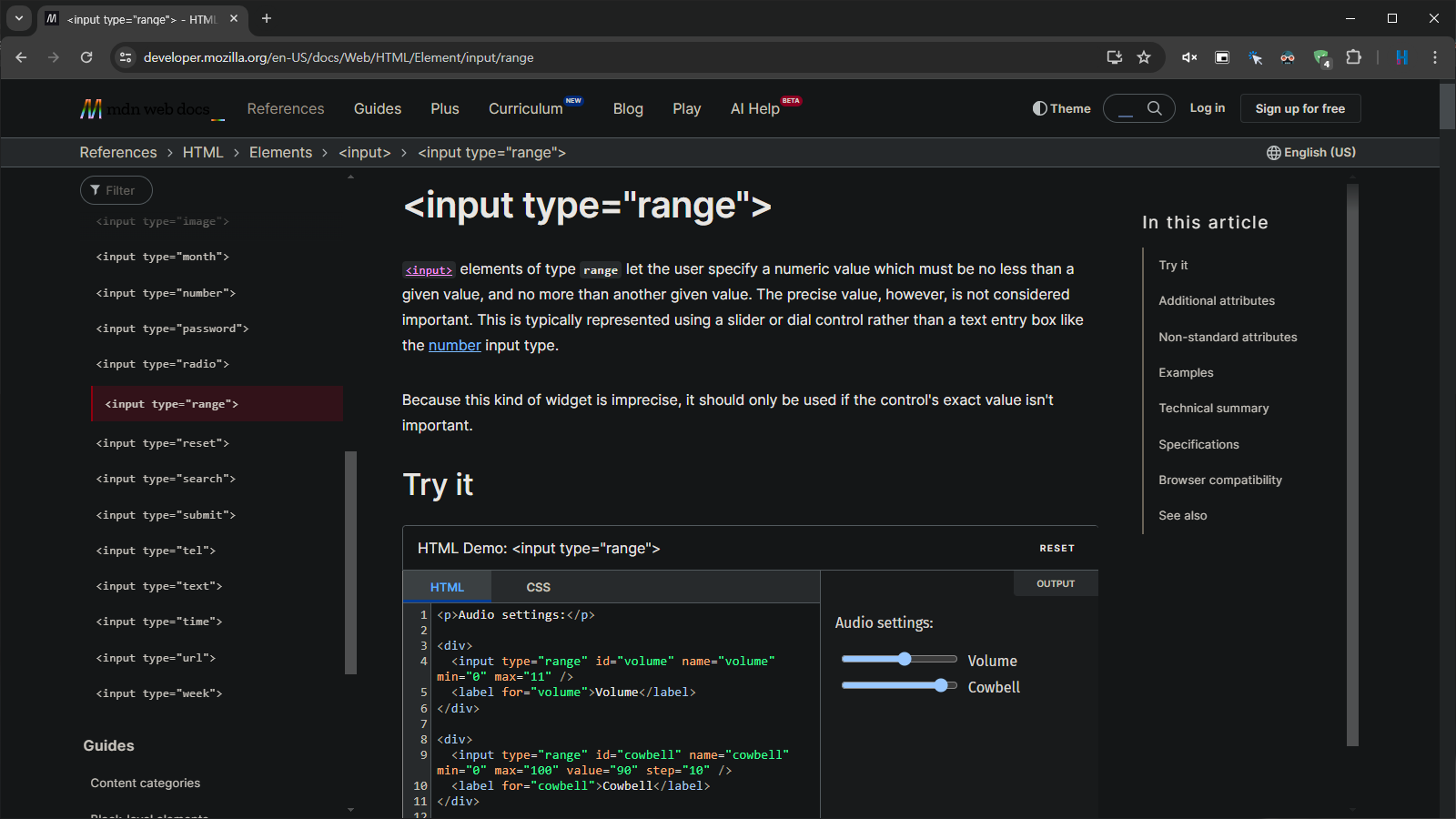Click the muted audio icon in the toolbar

(1189, 57)
